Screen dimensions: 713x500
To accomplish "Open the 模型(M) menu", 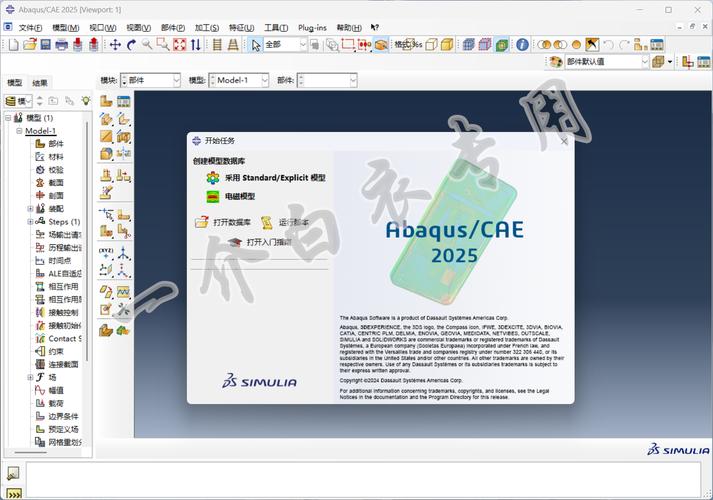I will [x=66, y=28].
